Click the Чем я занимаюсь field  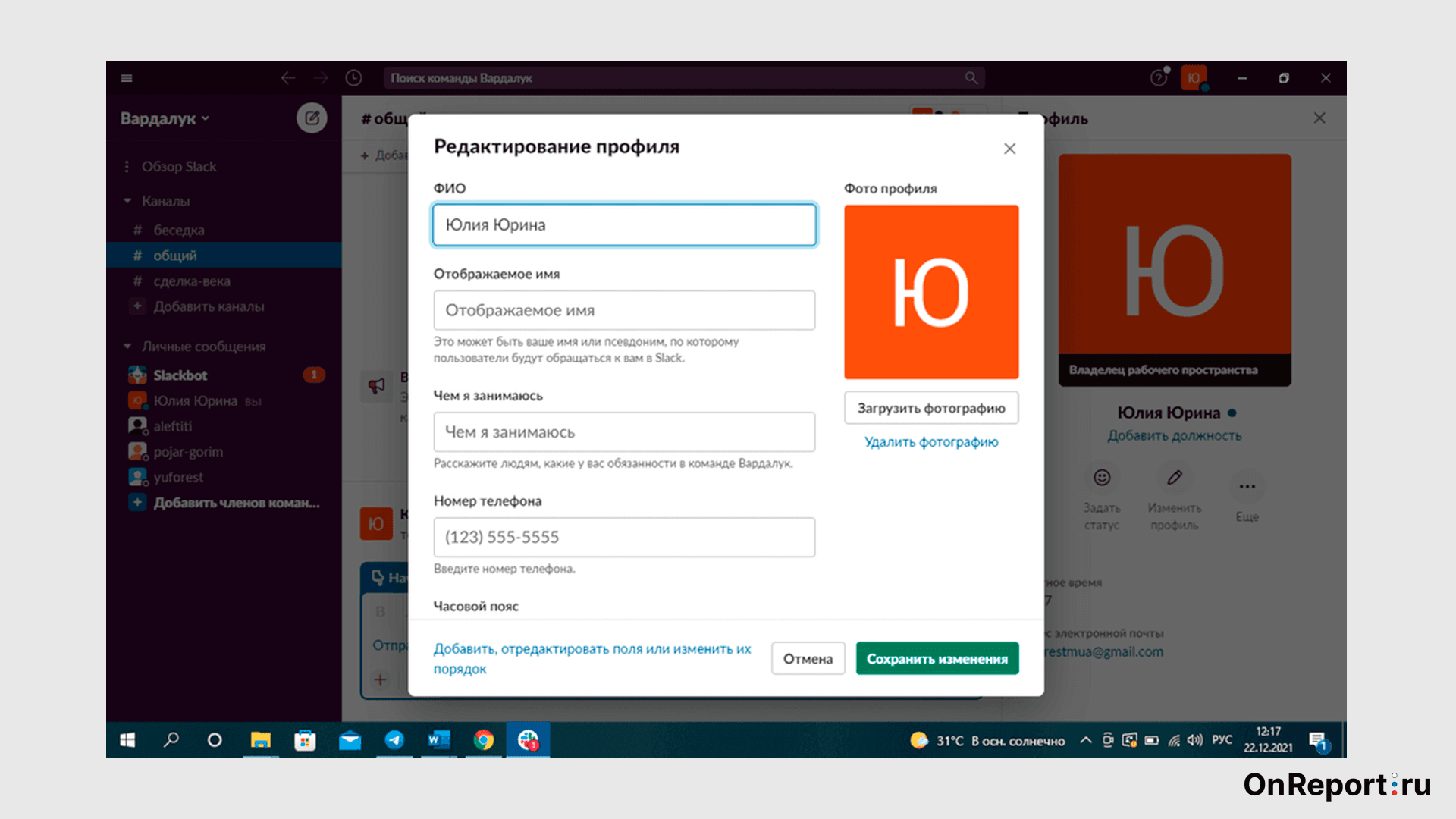click(x=624, y=431)
